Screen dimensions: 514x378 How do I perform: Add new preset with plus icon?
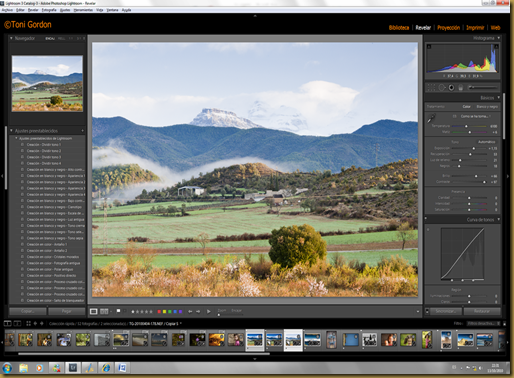pos(82,131)
